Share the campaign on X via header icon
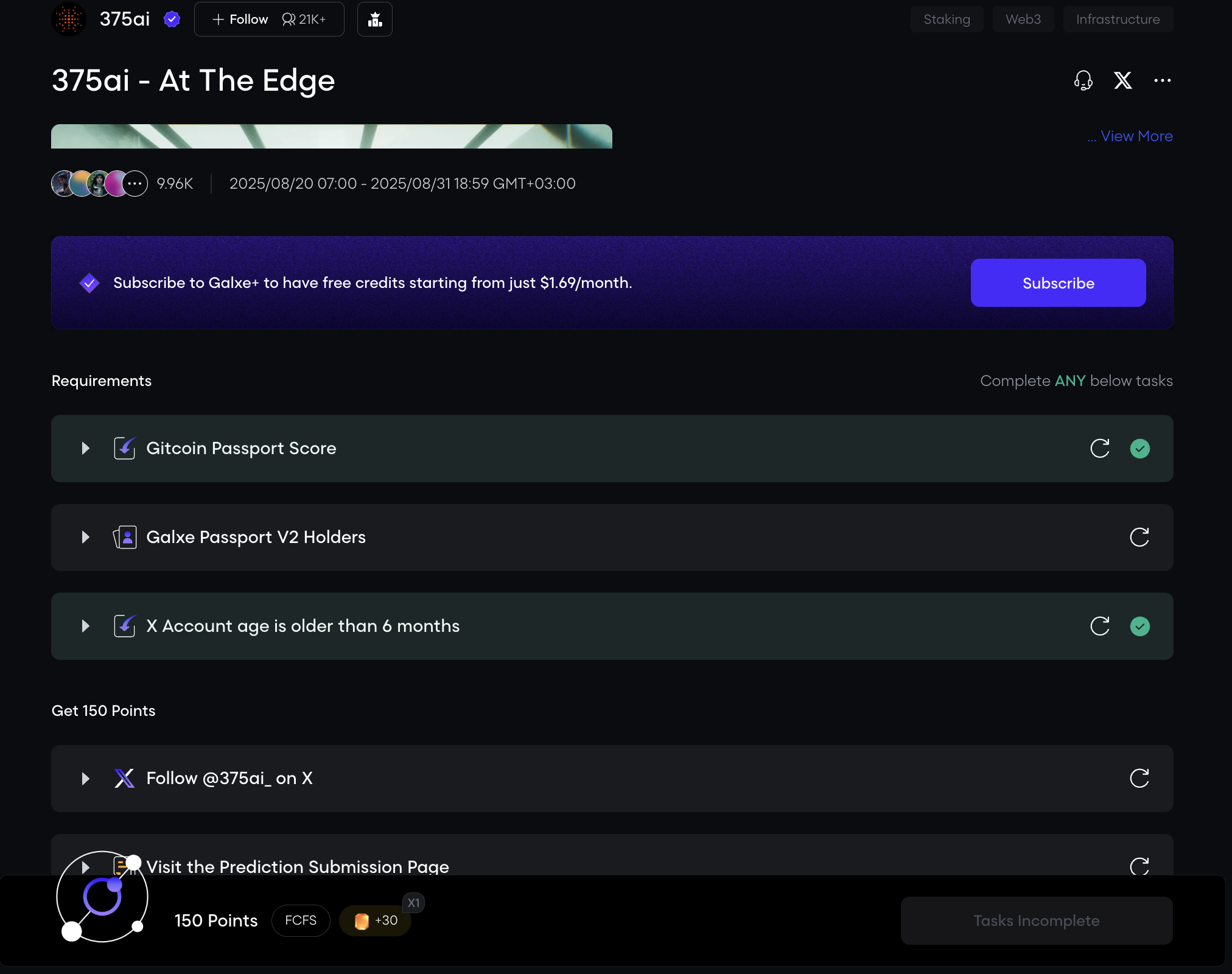The width and height of the screenshot is (1232, 974). click(x=1122, y=80)
